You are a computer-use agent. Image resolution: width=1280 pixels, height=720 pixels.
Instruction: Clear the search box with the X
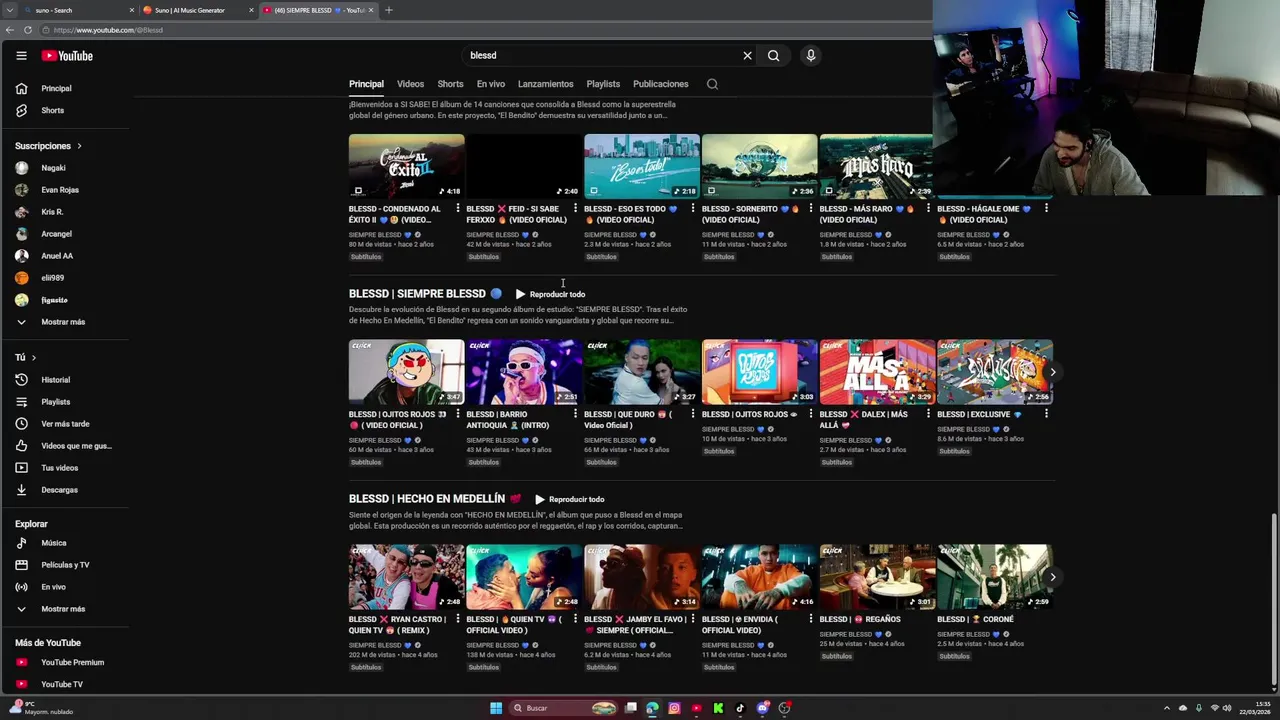[x=747, y=56]
